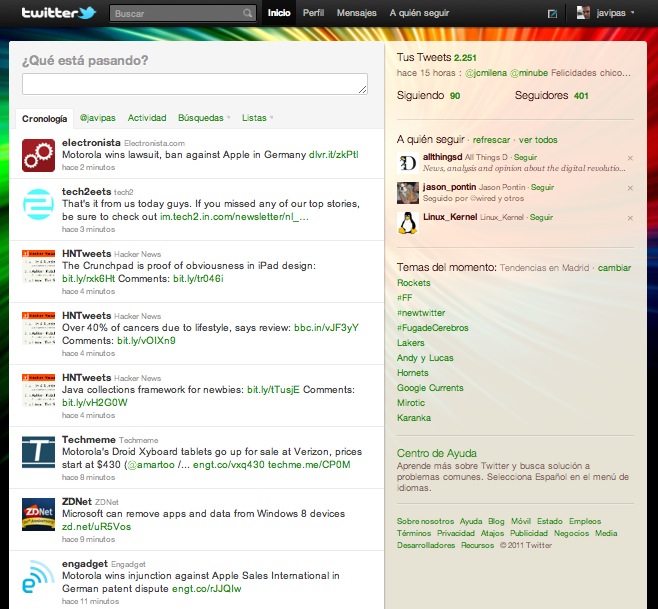Open the #FF trending topic
The width and height of the screenshot is (658, 609).
405,298
